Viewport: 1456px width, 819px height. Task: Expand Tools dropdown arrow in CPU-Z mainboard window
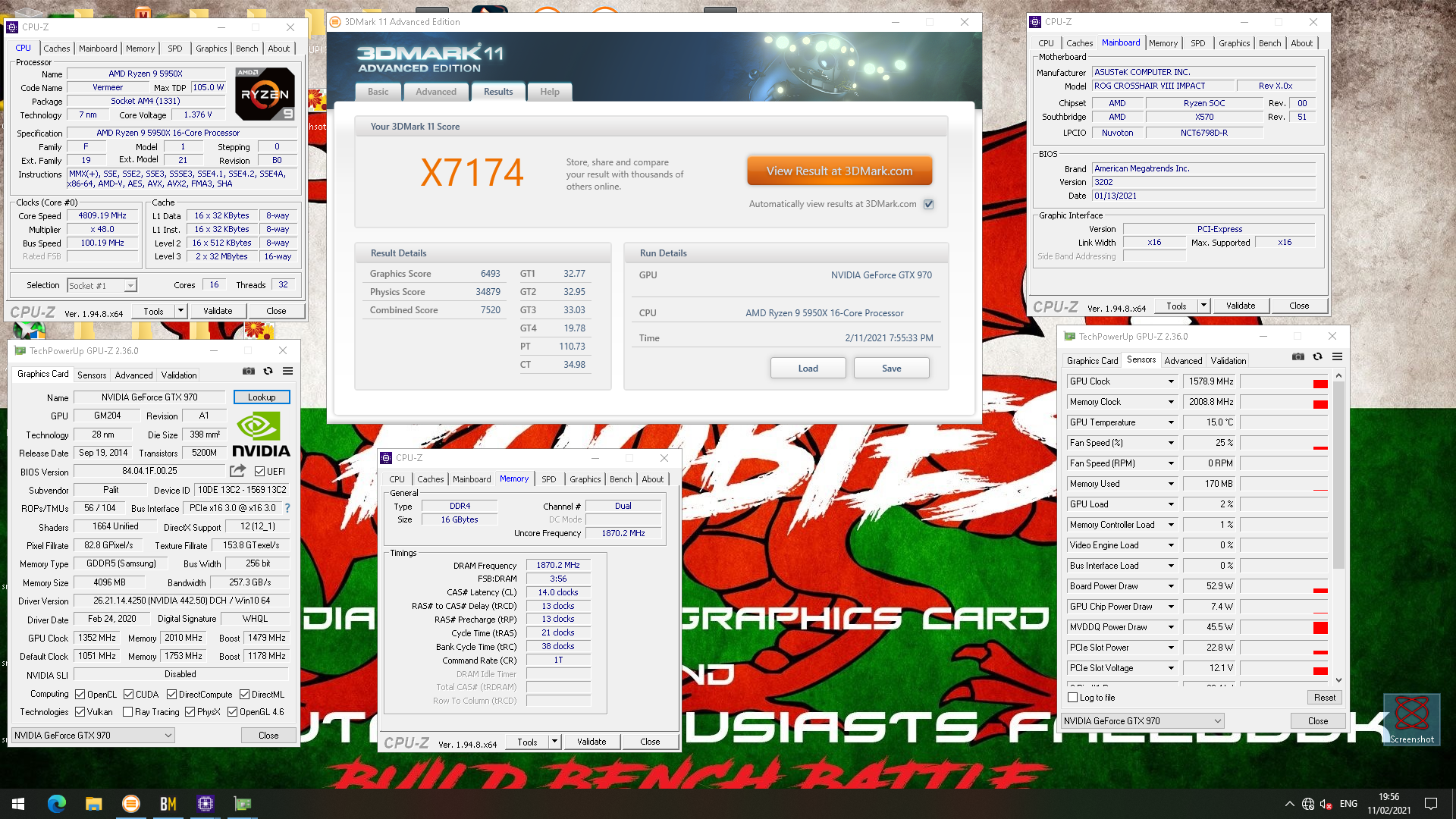pos(1203,306)
